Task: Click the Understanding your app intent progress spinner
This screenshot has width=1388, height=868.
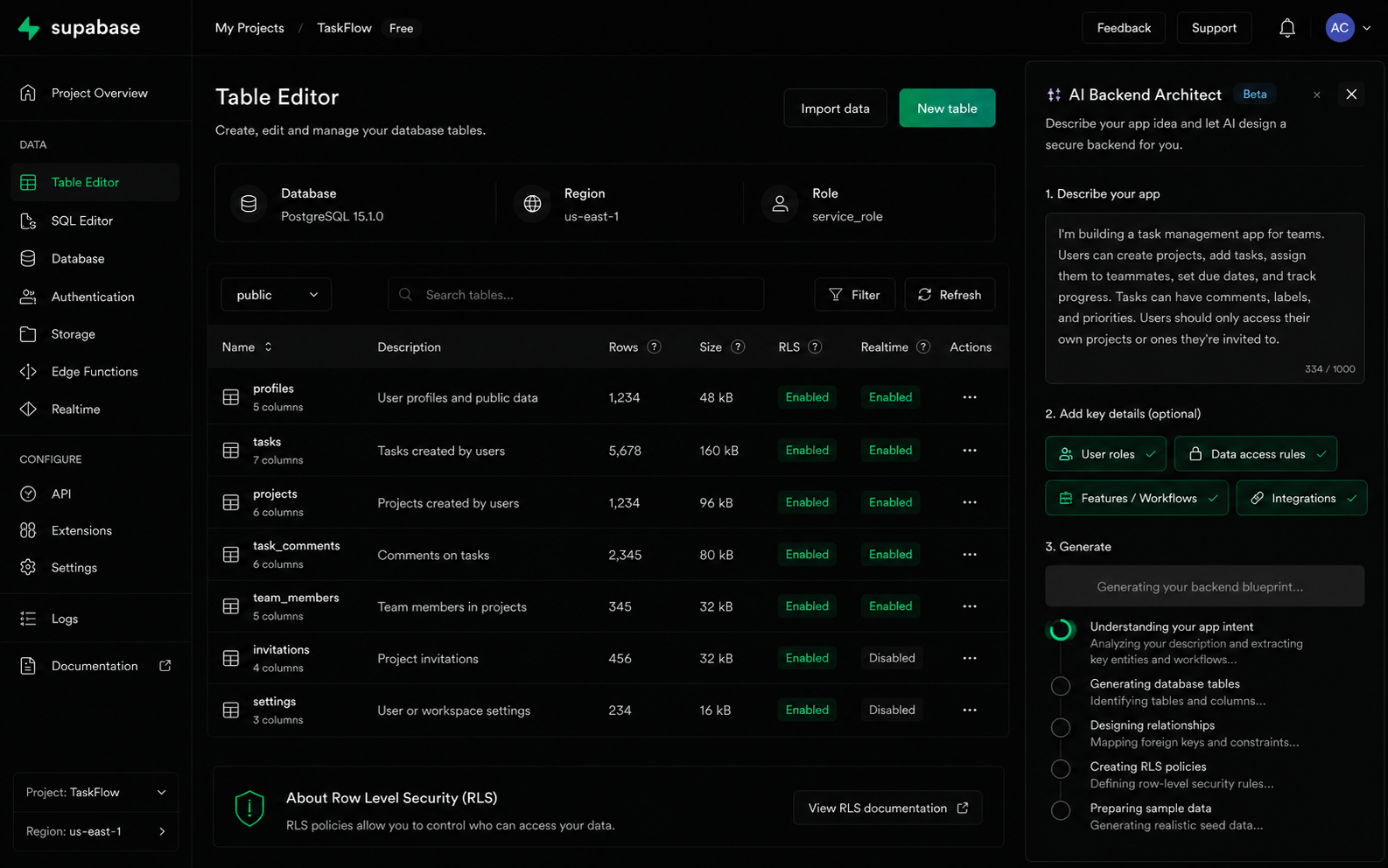Action: 1061,629
